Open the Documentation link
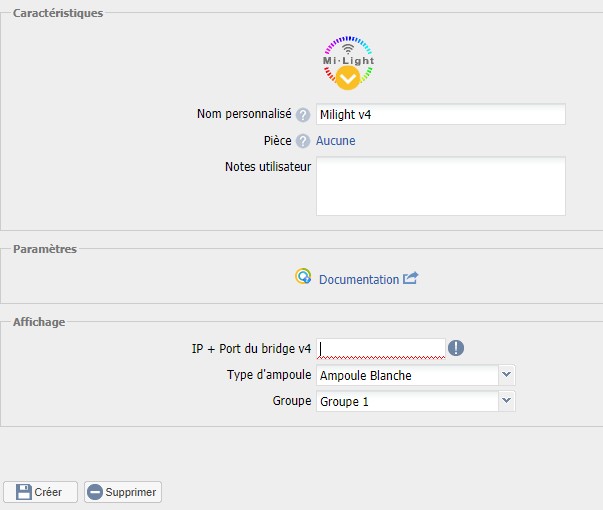Viewport: 603px width, 510px height. click(358, 279)
